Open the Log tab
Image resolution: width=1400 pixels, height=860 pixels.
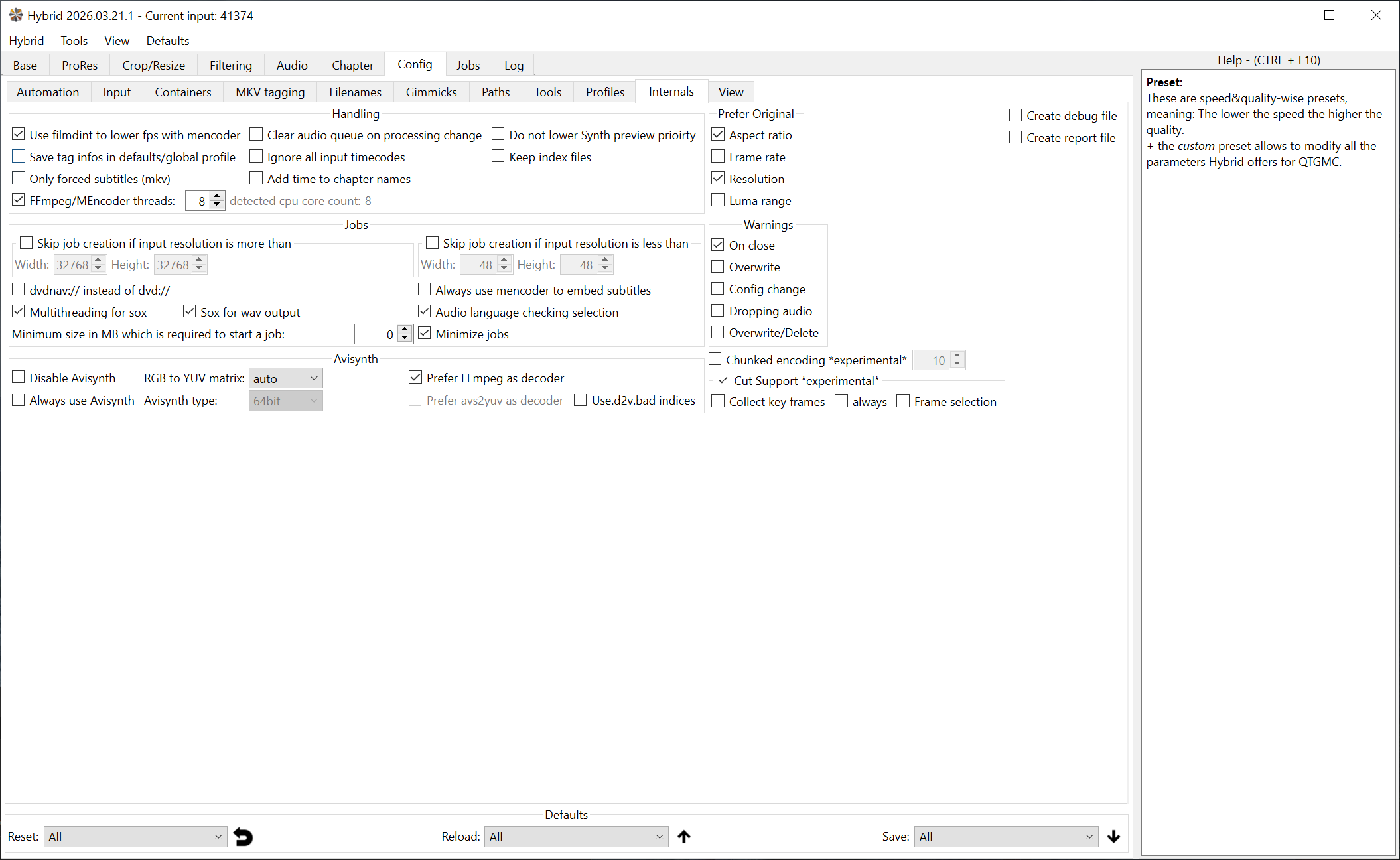pyautogui.click(x=514, y=65)
